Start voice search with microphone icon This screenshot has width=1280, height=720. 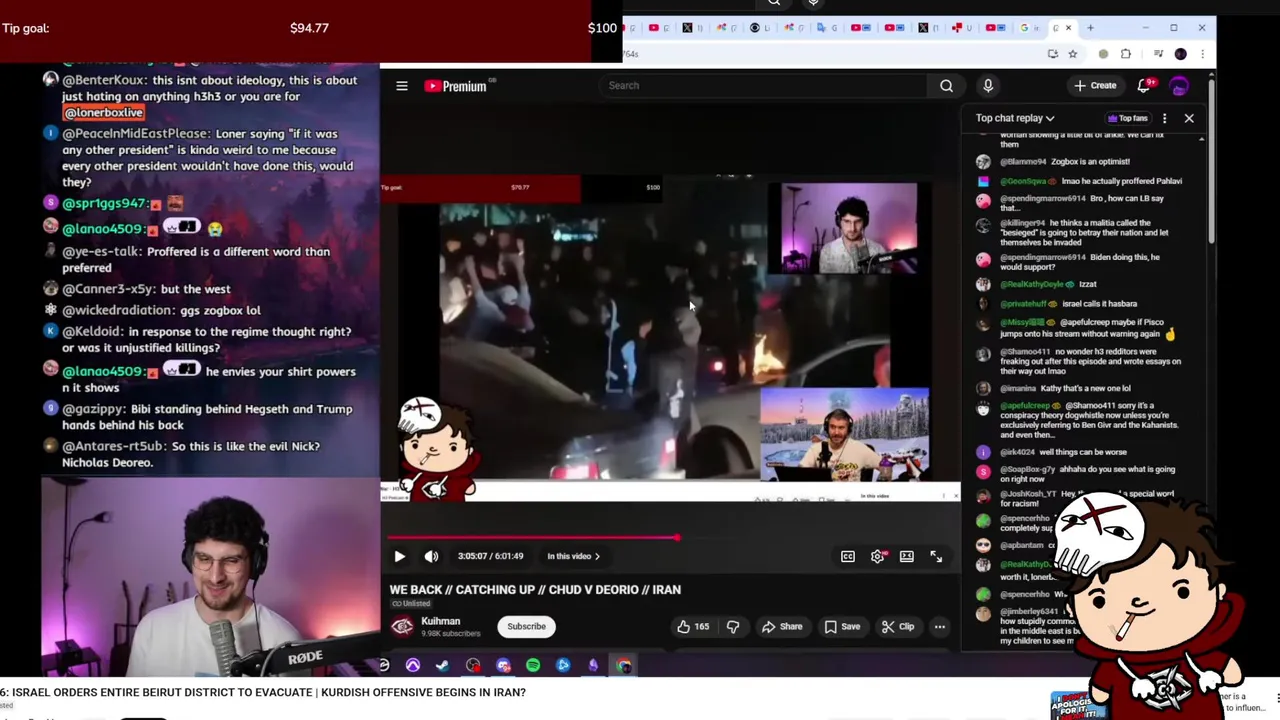pos(988,86)
